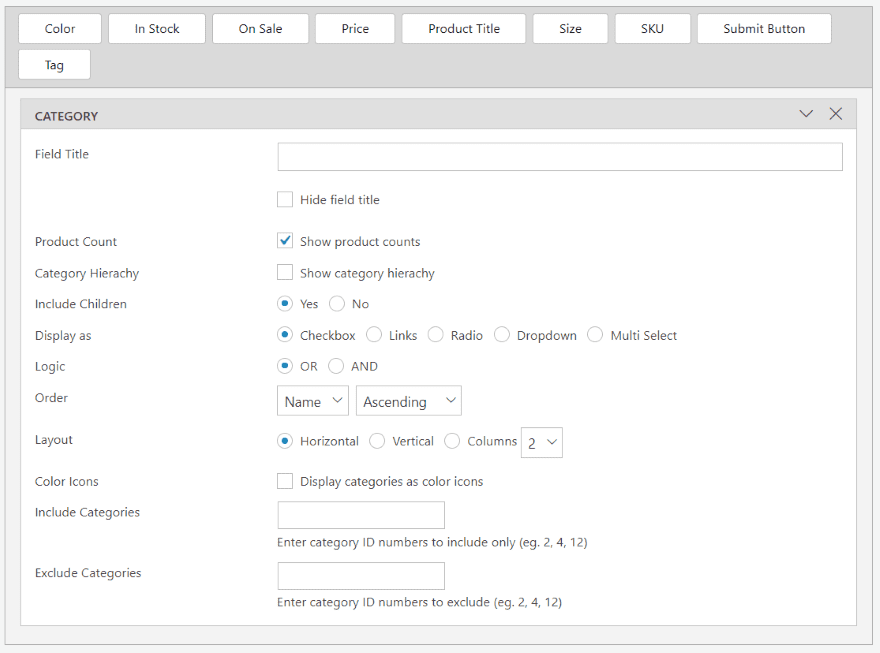880x653 pixels.
Task: Choose Dropdown as display type
Action: (x=502, y=335)
